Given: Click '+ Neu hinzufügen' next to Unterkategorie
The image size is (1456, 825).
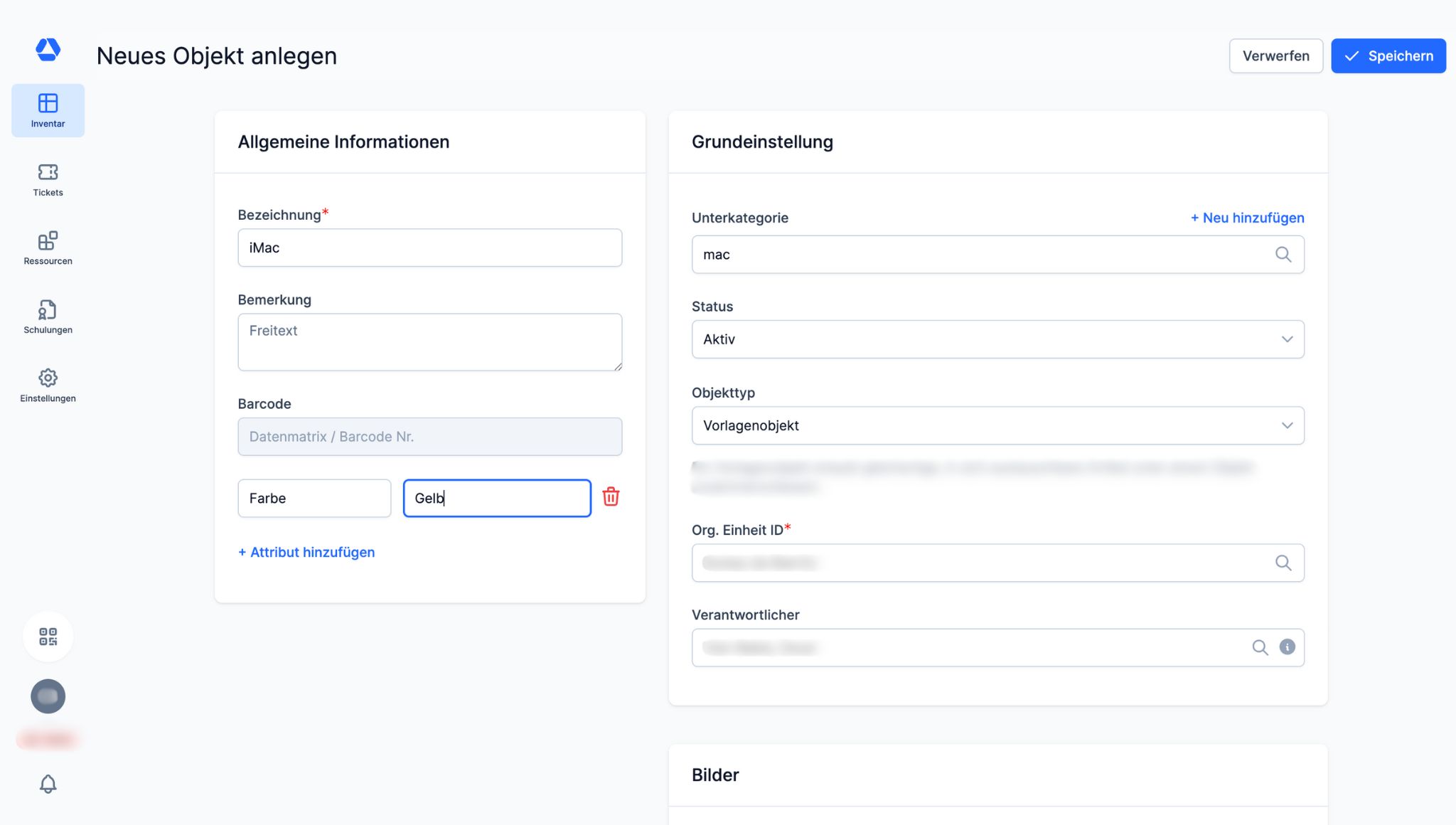Looking at the screenshot, I should point(1247,218).
